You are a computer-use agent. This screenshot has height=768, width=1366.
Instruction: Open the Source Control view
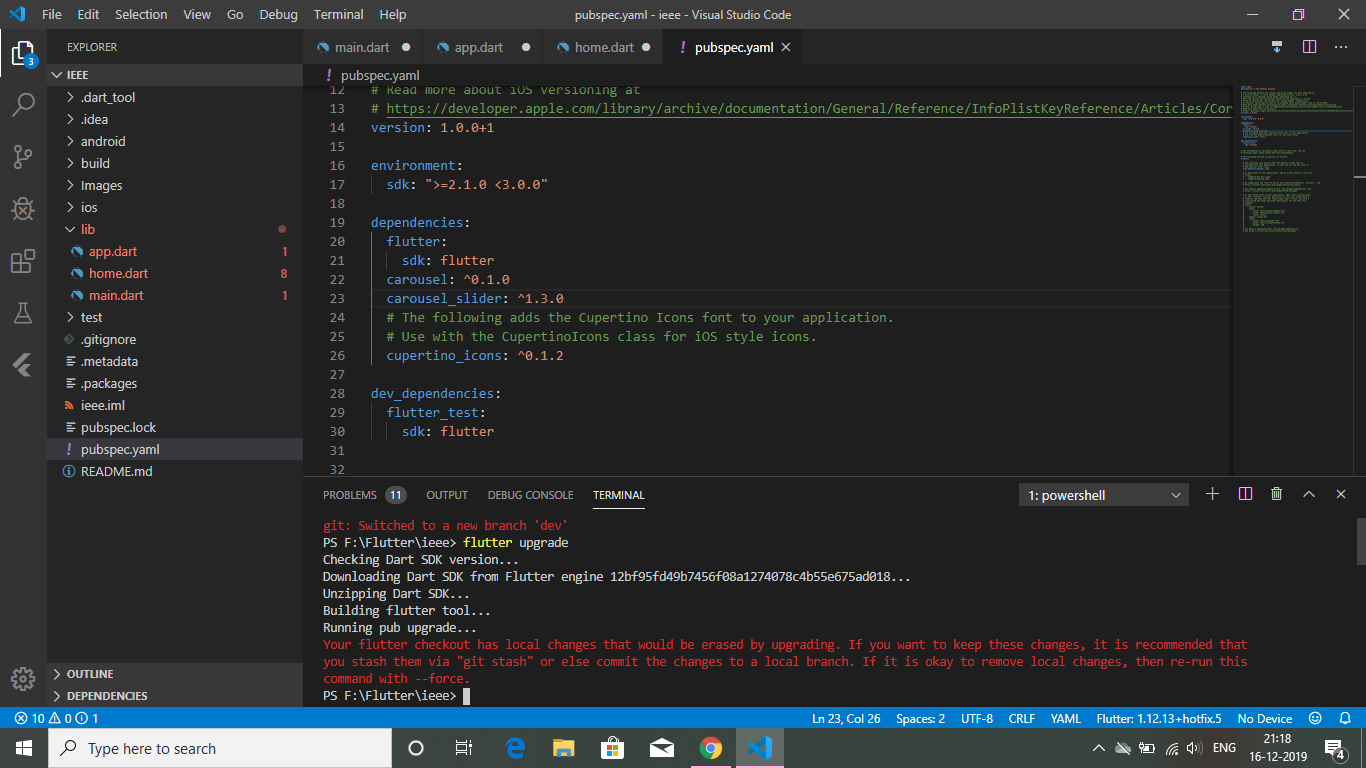pyautogui.click(x=24, y=157)
